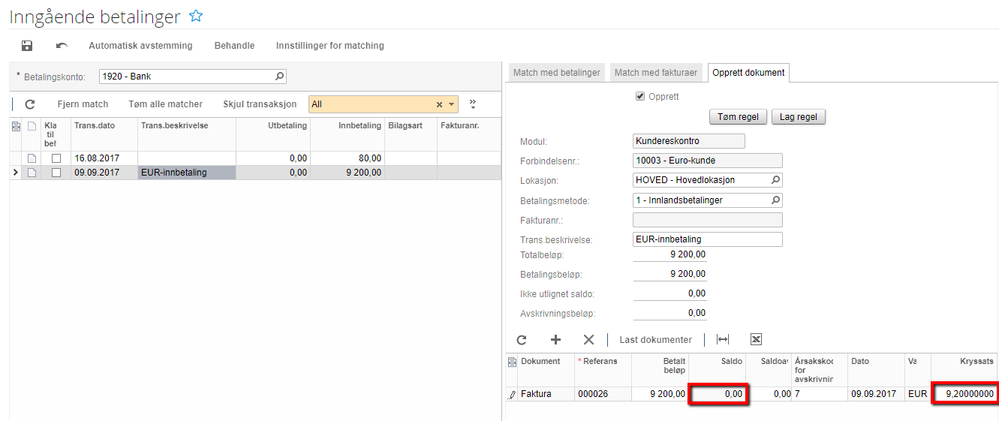The width and height of the screenshot is (999, 421).
Task: Click the transactions grid column configuration icon
Action: 16,127
